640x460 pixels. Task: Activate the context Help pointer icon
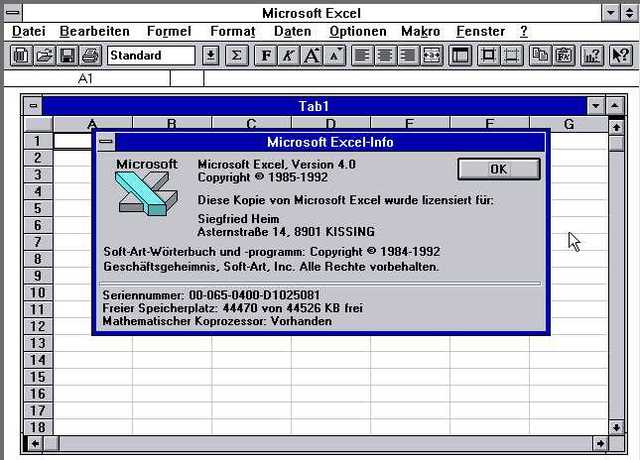tap(620, 55)
